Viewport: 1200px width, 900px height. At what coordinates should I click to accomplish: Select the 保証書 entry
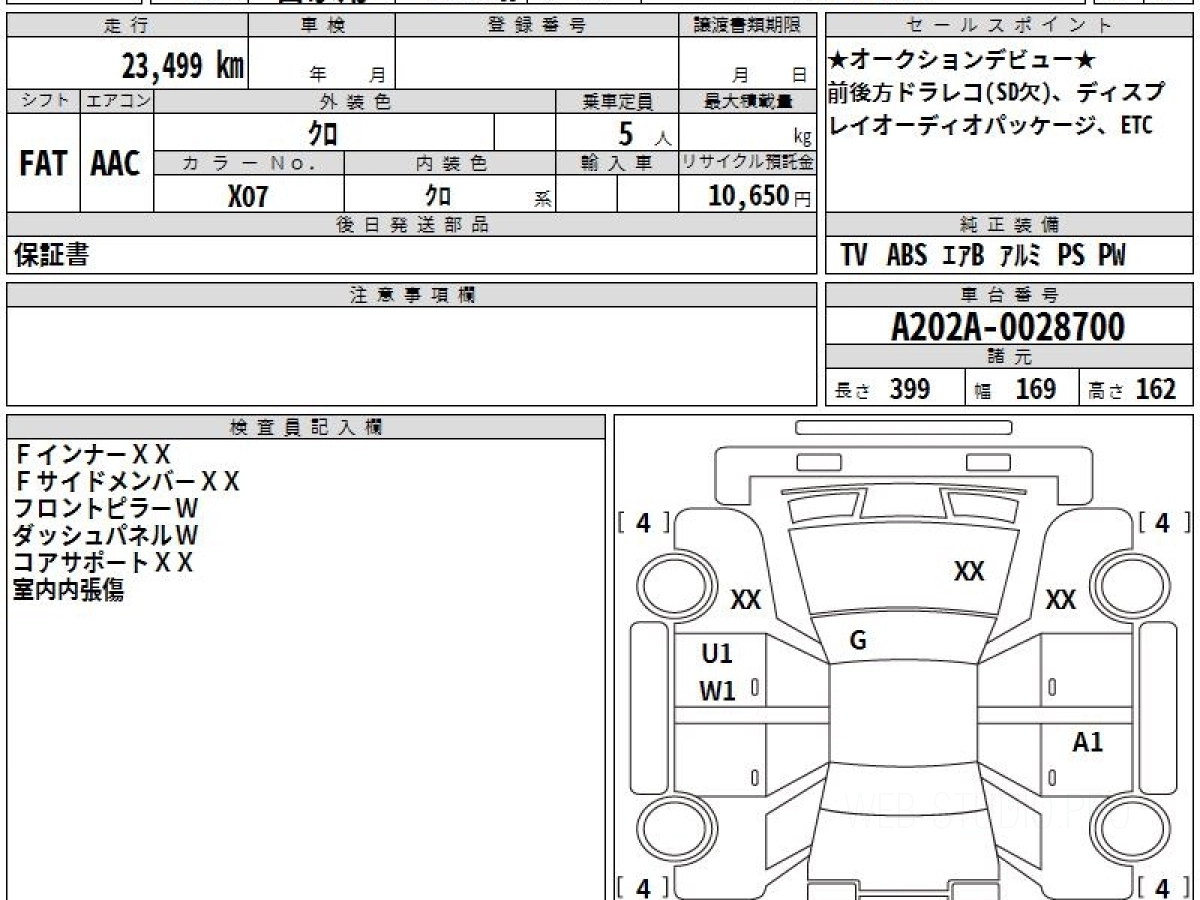[51, 255]
